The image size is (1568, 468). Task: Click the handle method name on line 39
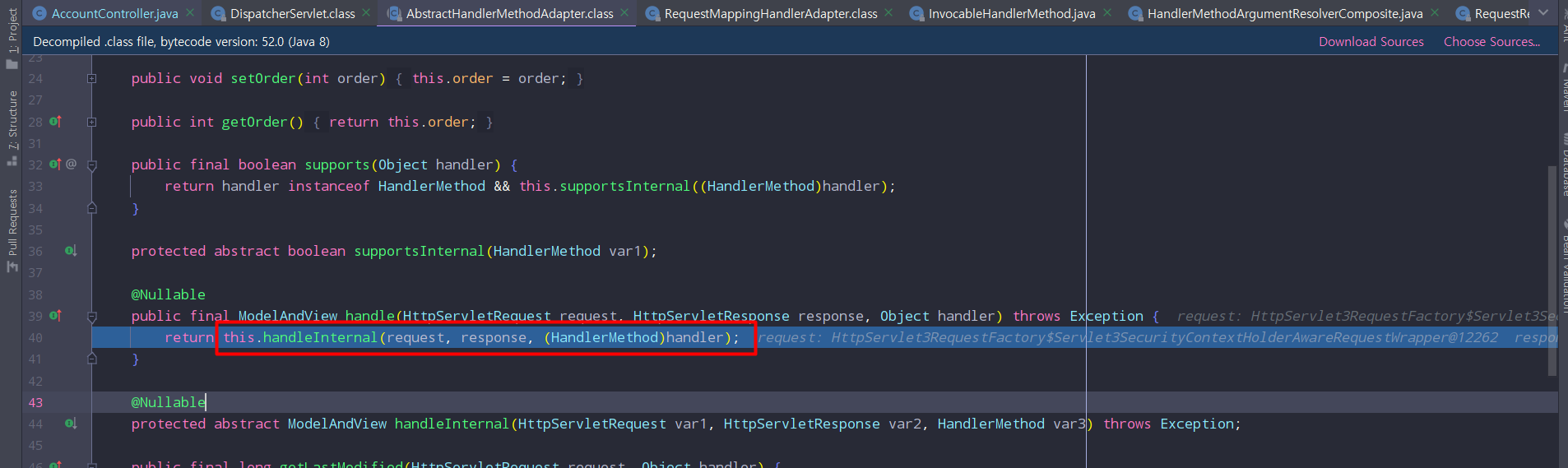pyautogui.click(x=370, y=316)
